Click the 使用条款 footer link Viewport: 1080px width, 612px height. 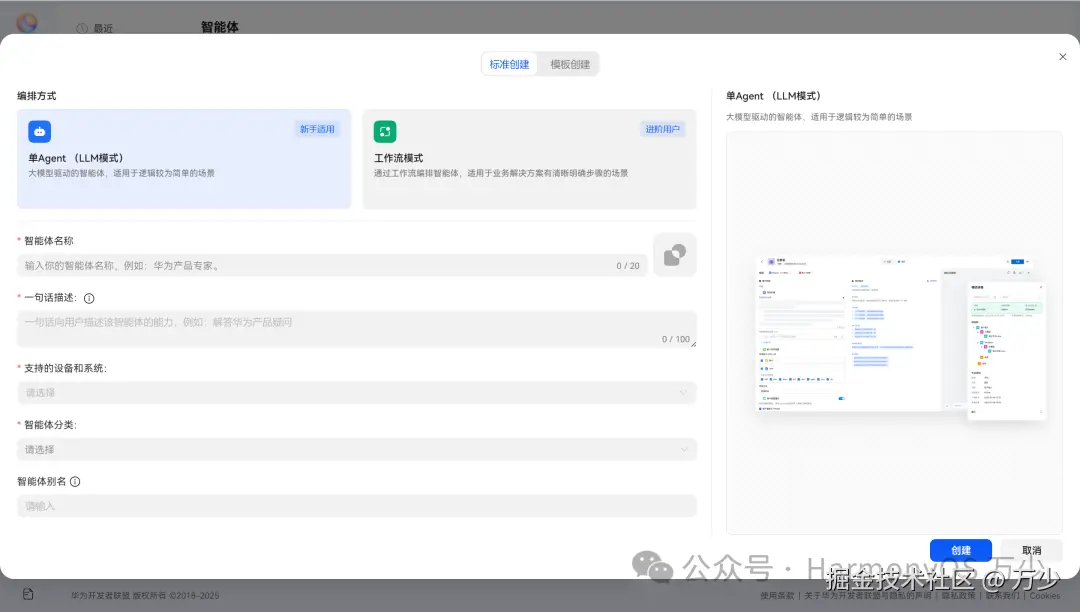[777, 595]
